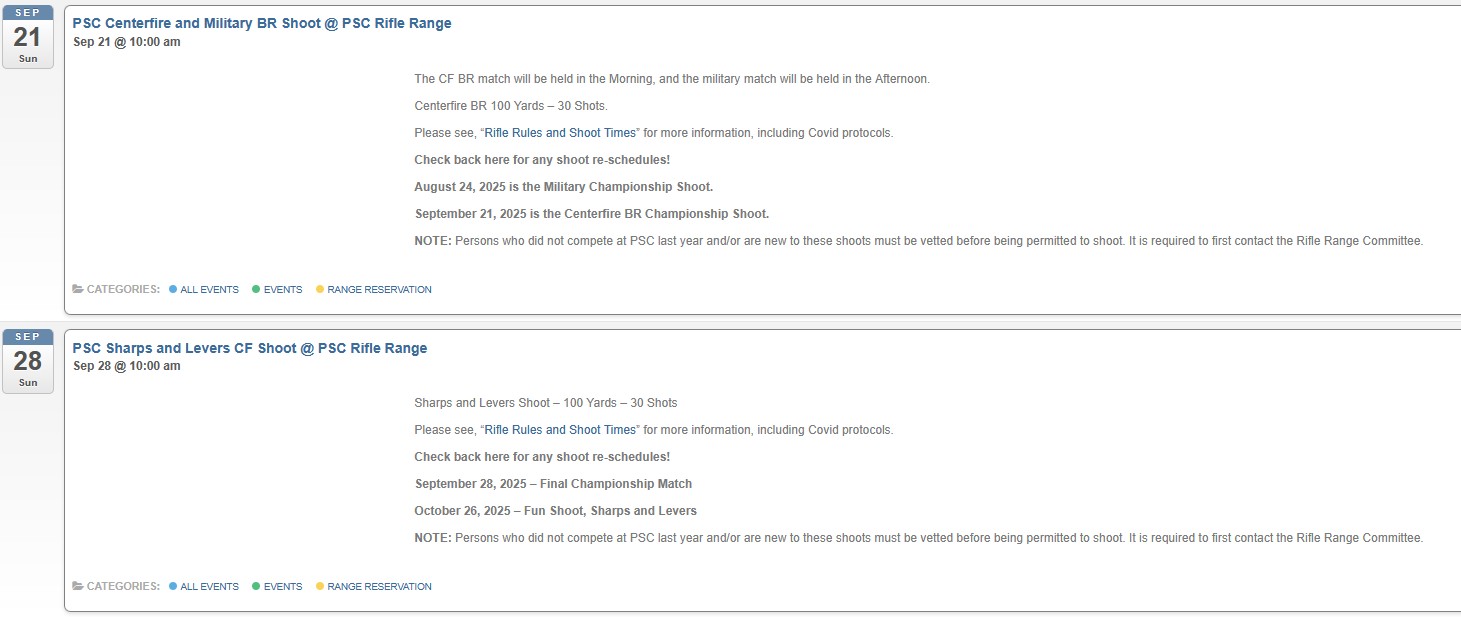Open PSC Centerfire and Military BR Shoot title
The height and width of the screenshot is (617, 1461).
(262, 23)
